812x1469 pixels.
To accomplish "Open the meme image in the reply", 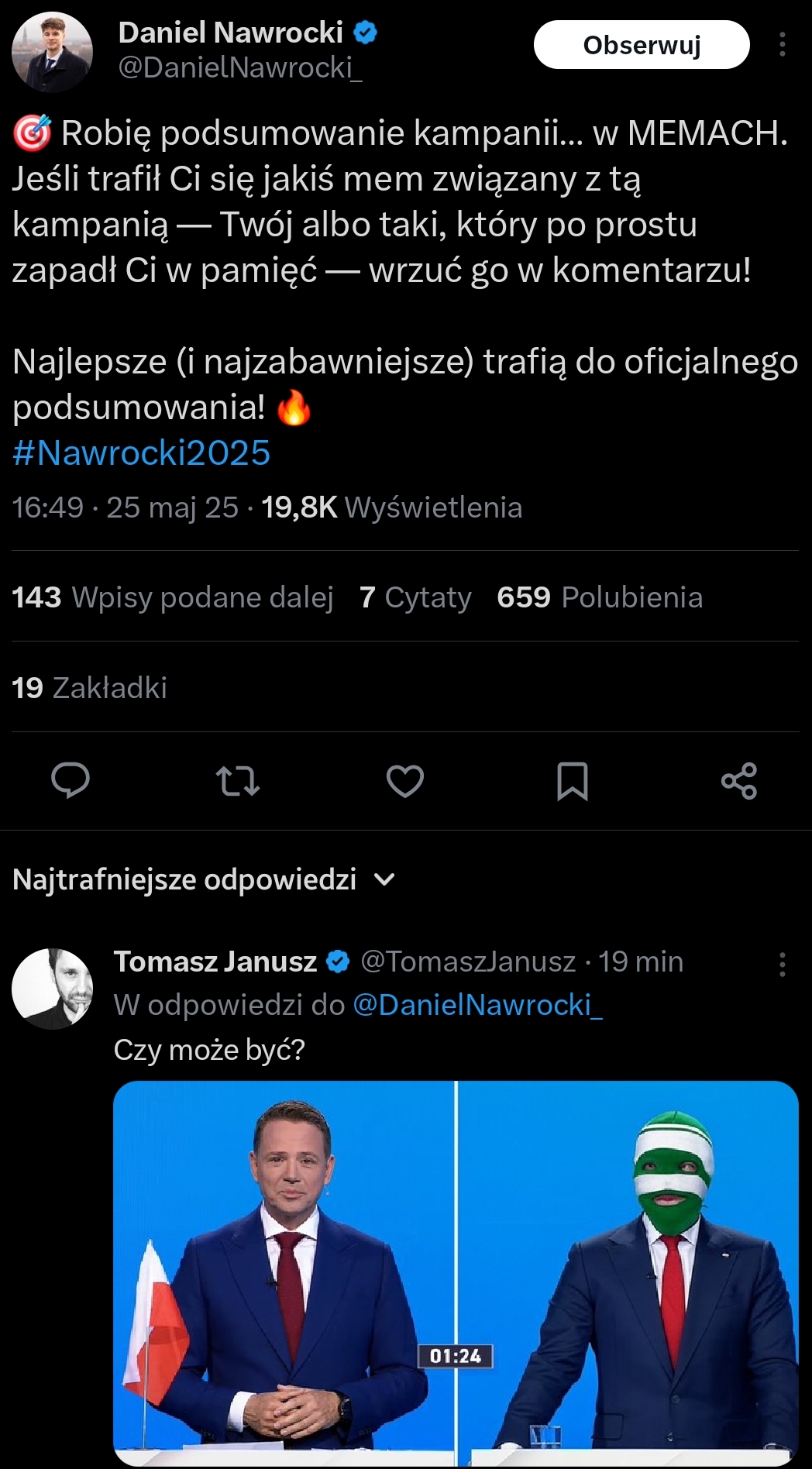I will 456,1272.
